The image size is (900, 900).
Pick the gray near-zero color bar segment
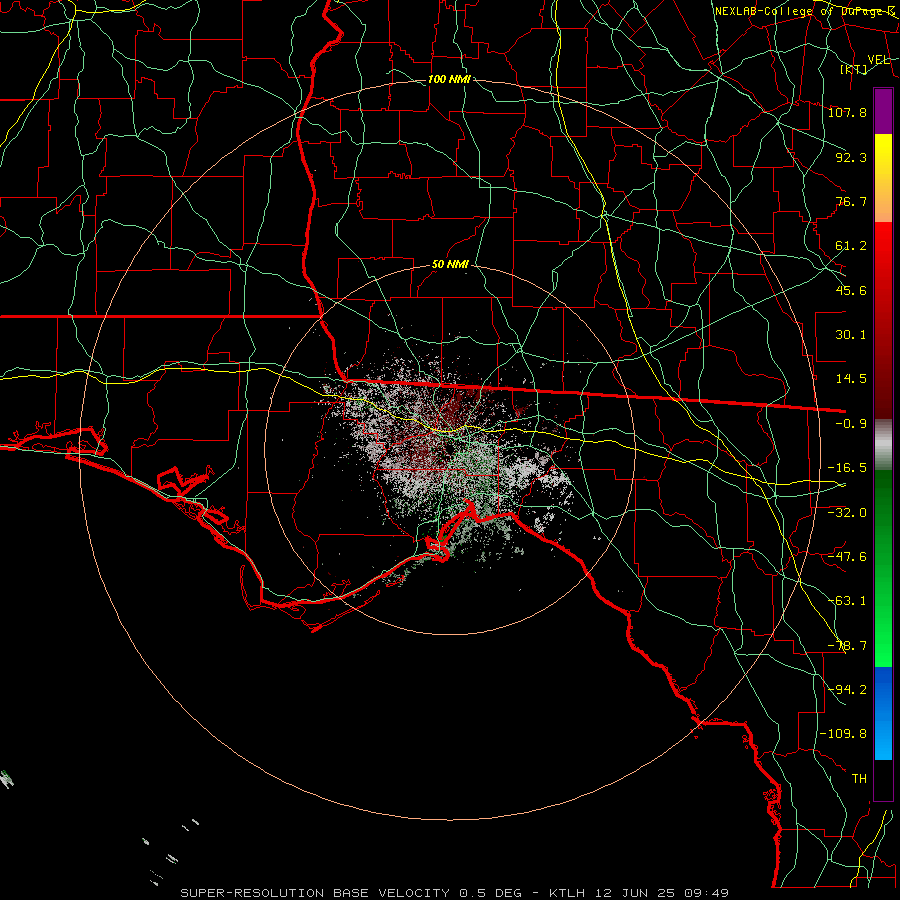(883, 445)
